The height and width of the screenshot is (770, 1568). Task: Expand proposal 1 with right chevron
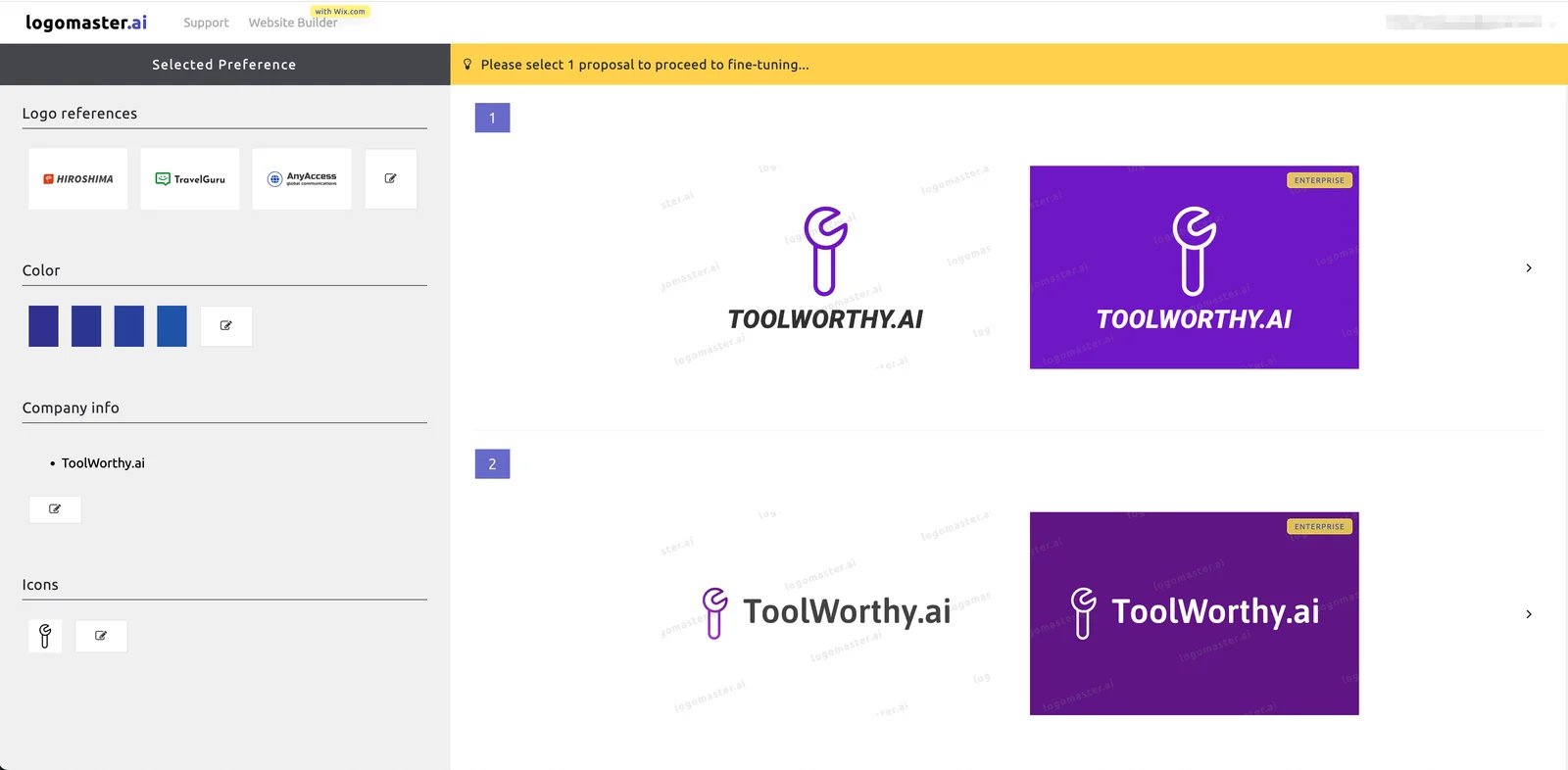point(1529,267)
